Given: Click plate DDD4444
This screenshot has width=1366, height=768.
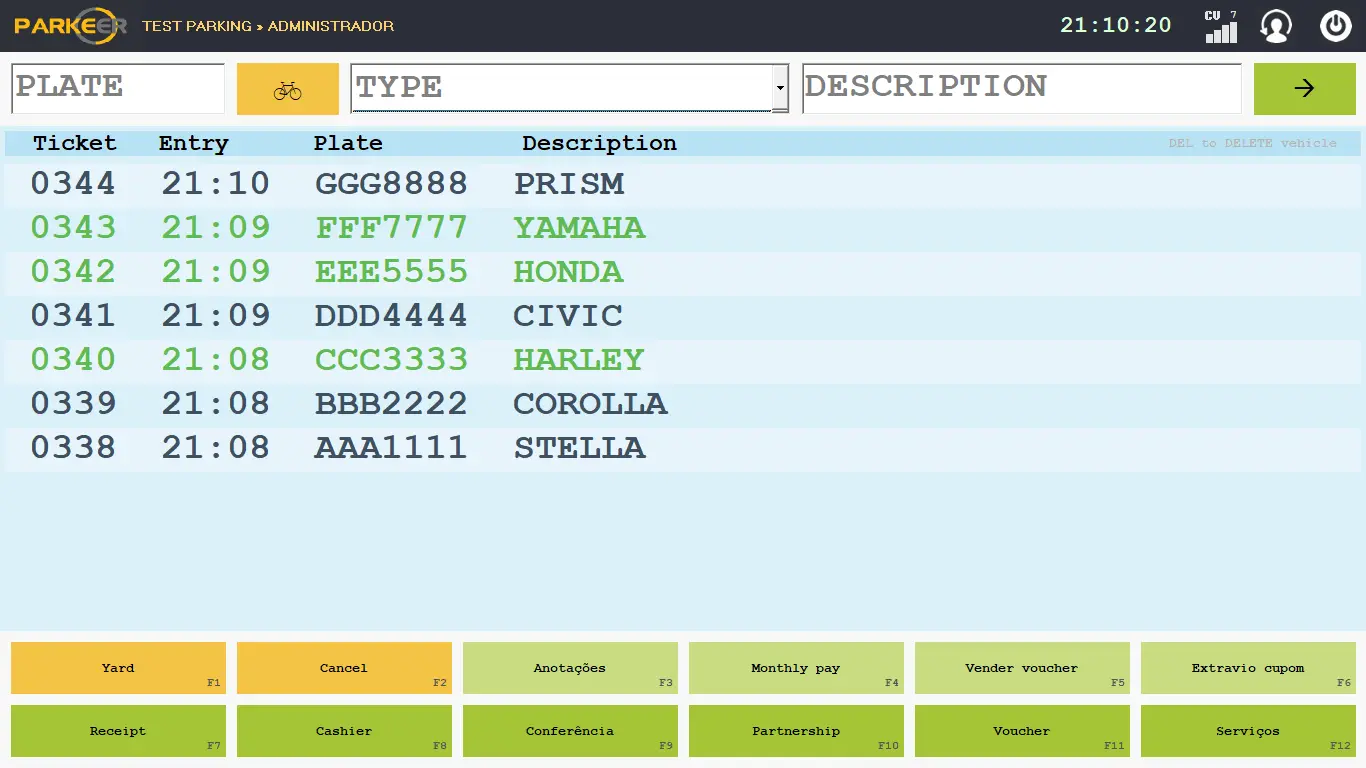Looking at the screenshot, I should (391, 316).
